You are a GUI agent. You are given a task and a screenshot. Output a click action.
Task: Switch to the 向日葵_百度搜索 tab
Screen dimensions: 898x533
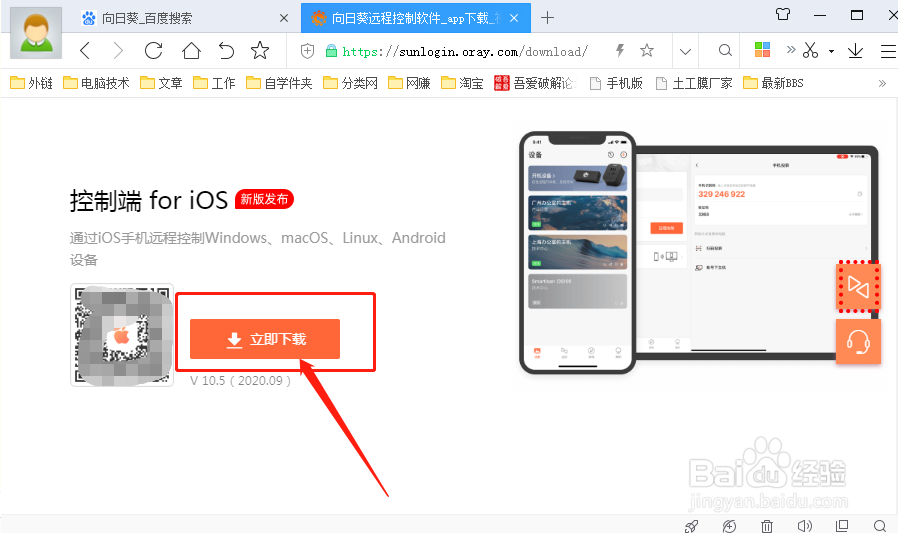(185, 18)
